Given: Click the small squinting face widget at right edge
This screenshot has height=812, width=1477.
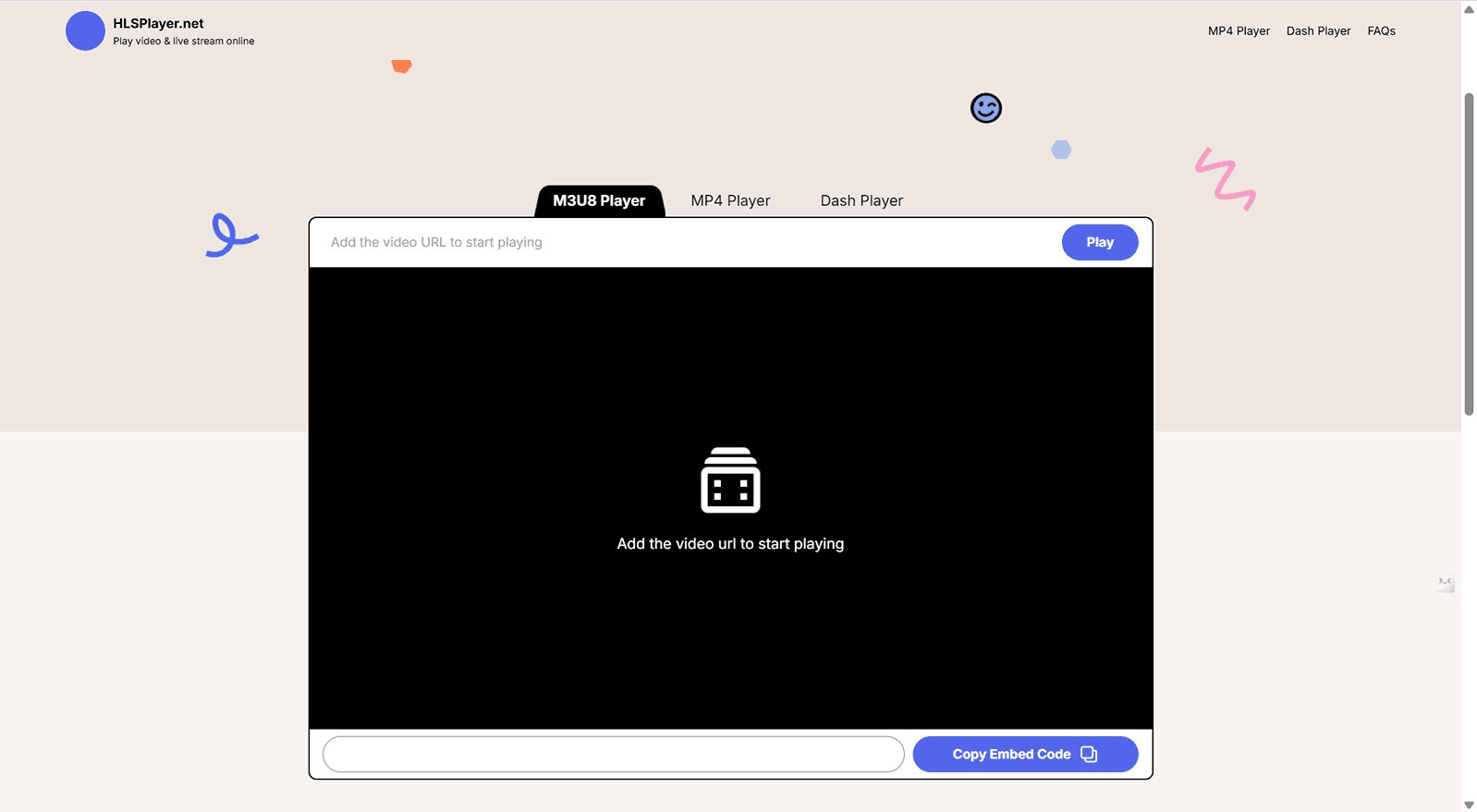Looking at the screenshot, I should [x=1446, y=582].
